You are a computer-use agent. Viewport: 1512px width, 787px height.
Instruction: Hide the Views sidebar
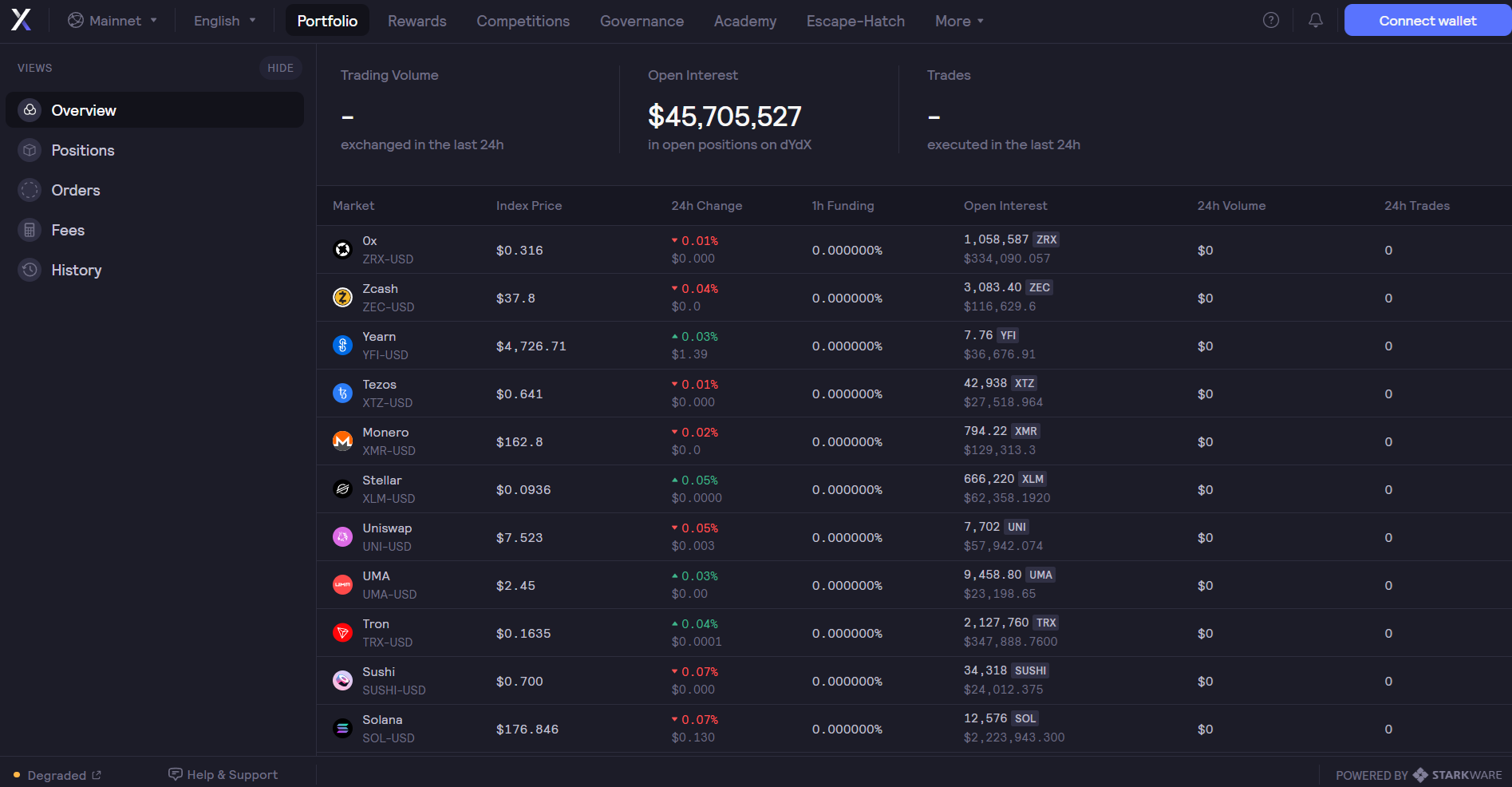pyautogui.click(x=280, y=68)
